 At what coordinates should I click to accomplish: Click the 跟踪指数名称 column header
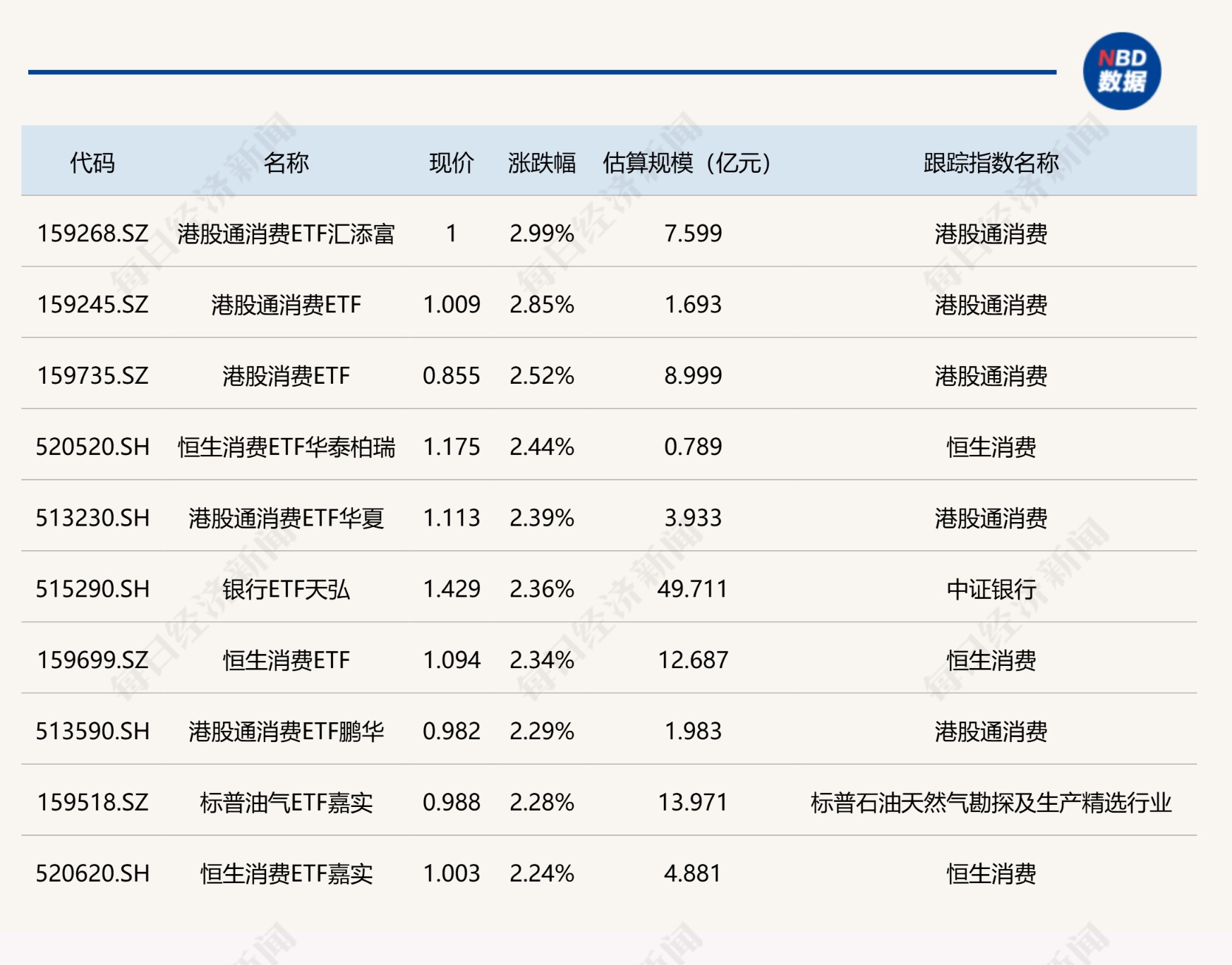(x=991, y=163)
